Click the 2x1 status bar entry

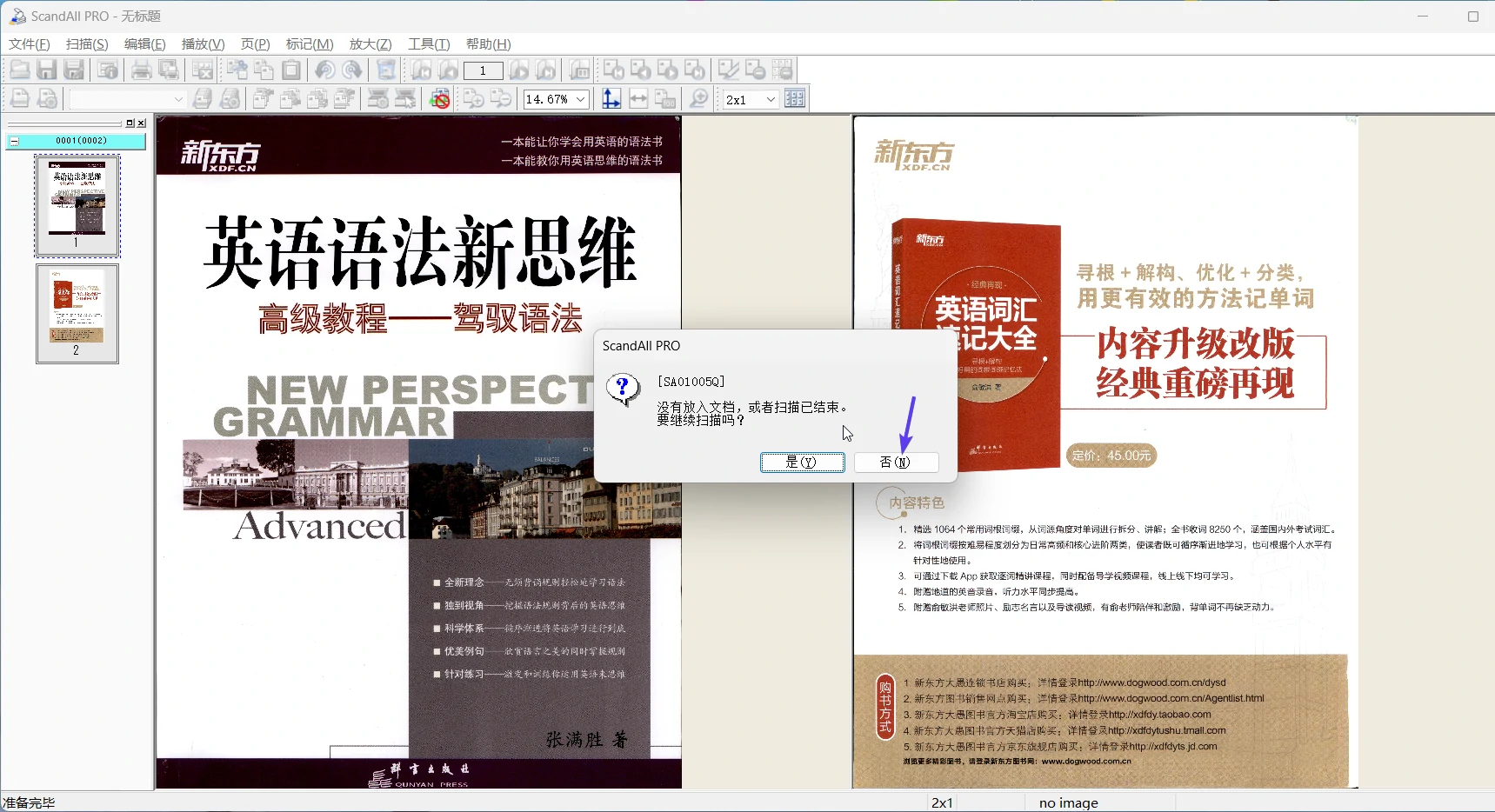click(942, 802)
